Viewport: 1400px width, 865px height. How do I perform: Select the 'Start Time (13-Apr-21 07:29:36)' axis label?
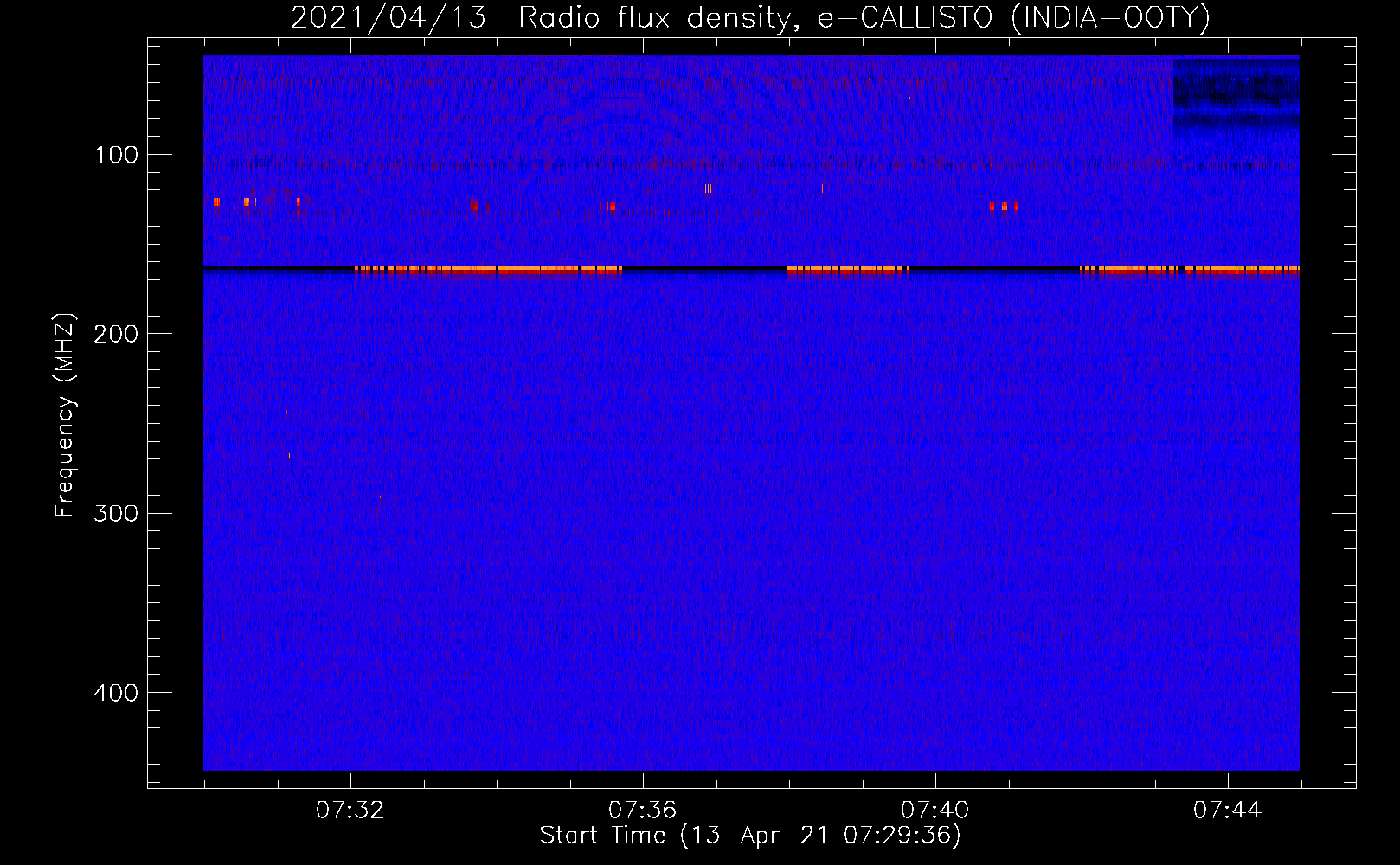tap(750, 836)
